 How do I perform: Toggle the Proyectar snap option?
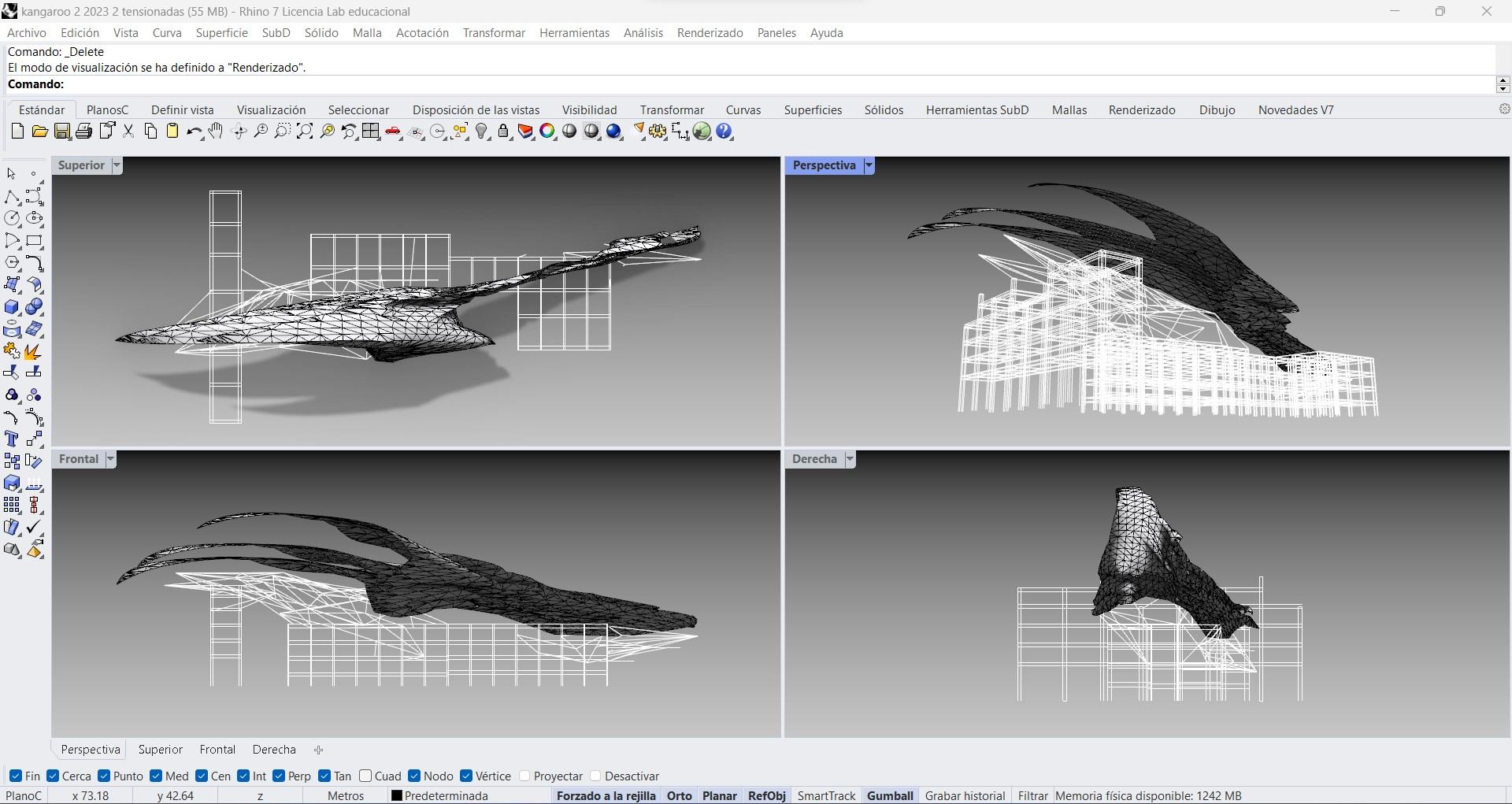point(525,776)
